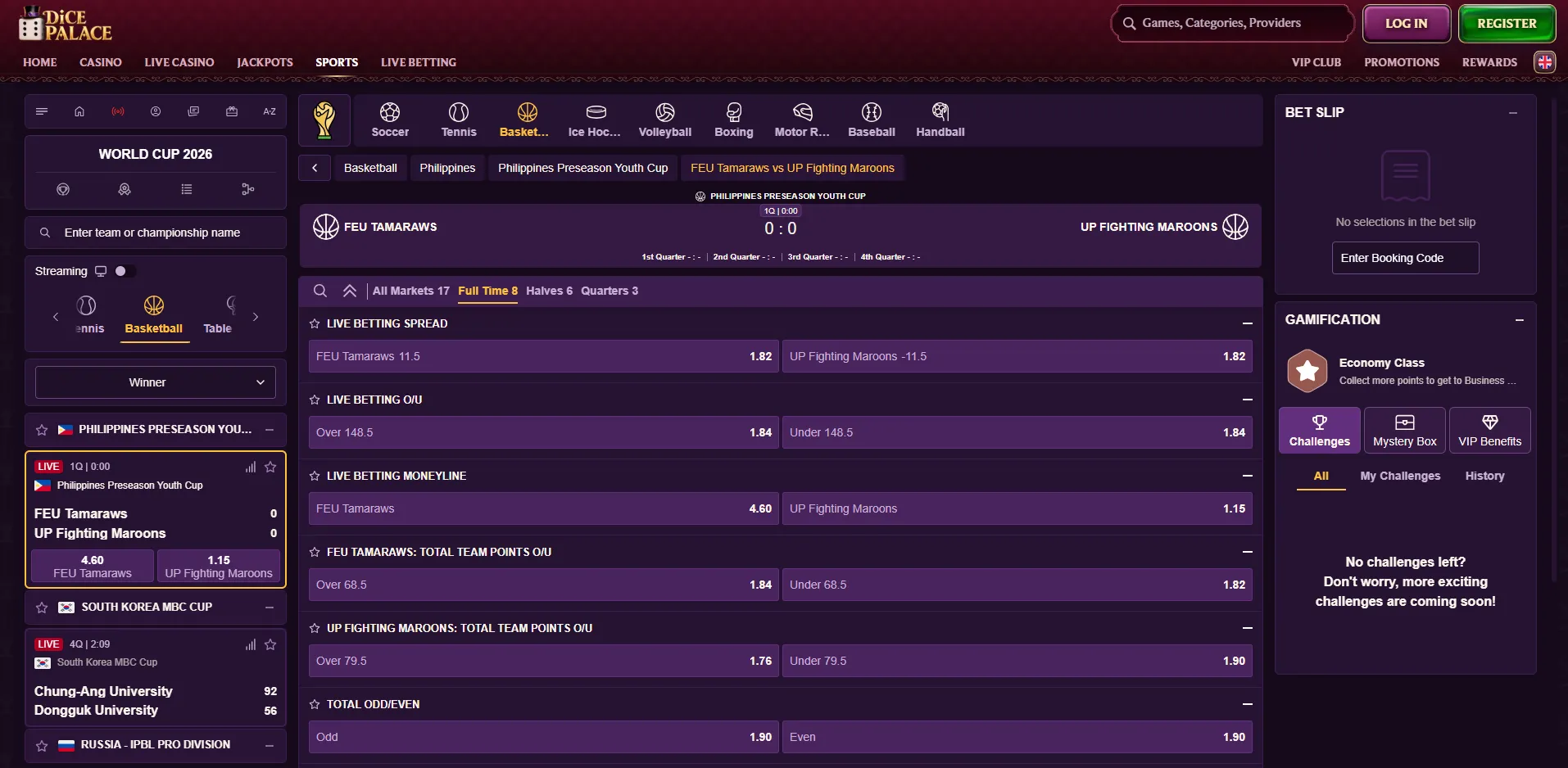Open the A-Z sports list icon
This screenshot has height=768, width=1568.
270,111
